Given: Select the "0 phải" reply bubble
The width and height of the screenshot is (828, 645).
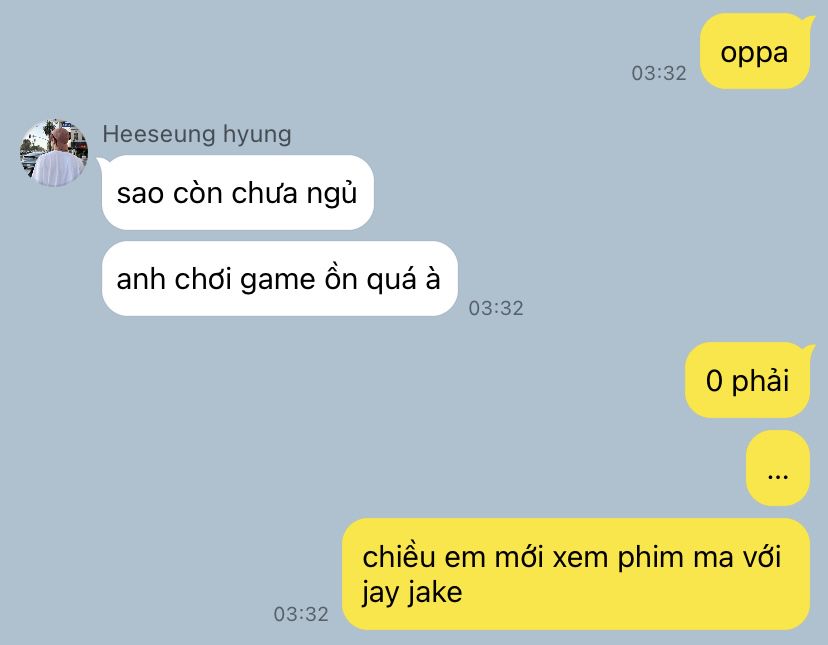Looking at the screenshot, I should pyautogui.click(x=747, y=380).
